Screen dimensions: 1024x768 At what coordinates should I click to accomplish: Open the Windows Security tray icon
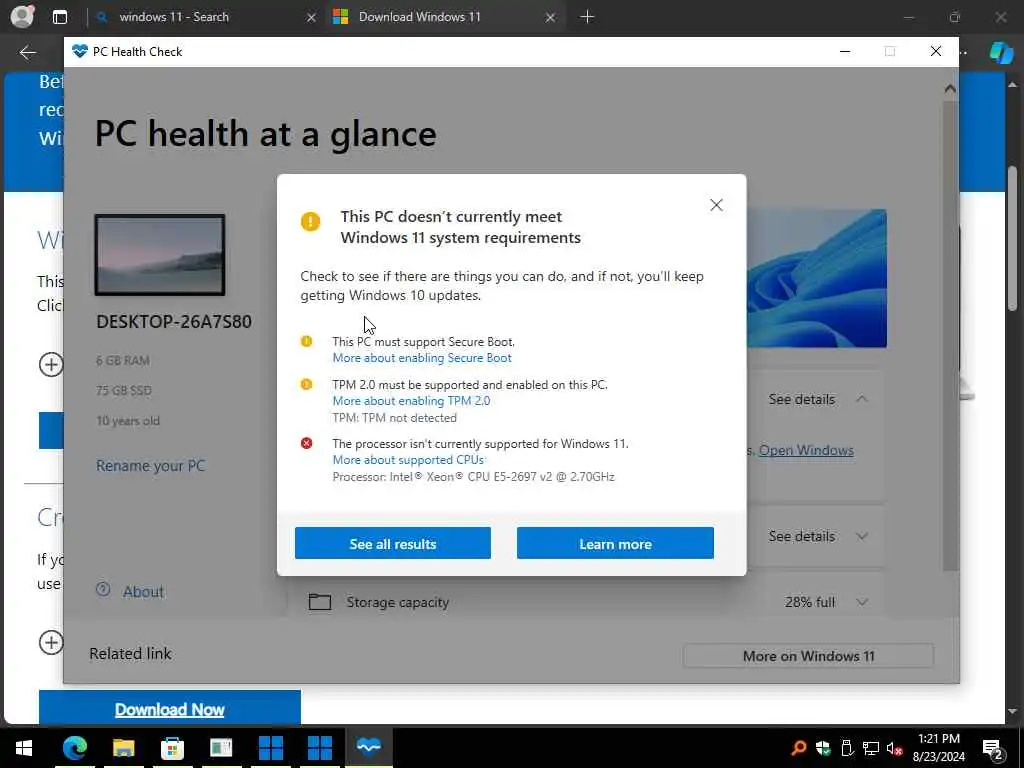pyautogui.click(x=823, y=748)
